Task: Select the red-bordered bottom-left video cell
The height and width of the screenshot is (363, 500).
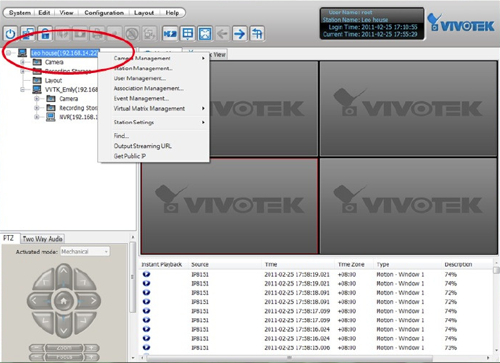Action: [229, 206]
